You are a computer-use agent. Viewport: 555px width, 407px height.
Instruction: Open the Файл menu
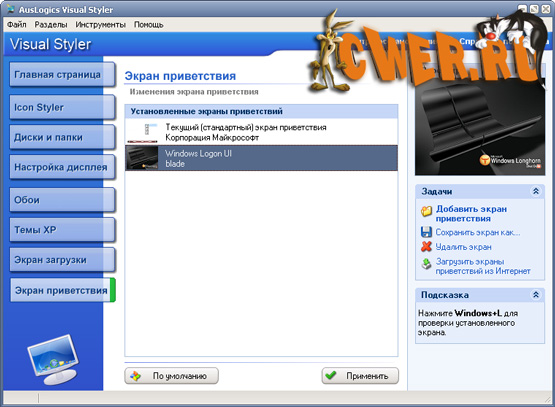pyautogui.click(x=17, y=24)
